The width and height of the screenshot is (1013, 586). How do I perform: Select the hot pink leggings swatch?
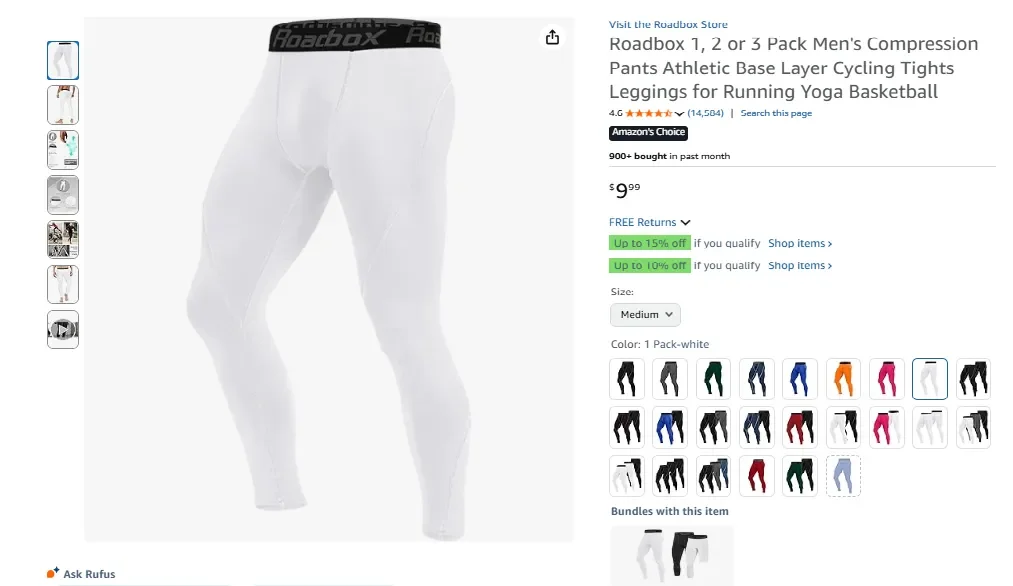[x=886, y=379]
